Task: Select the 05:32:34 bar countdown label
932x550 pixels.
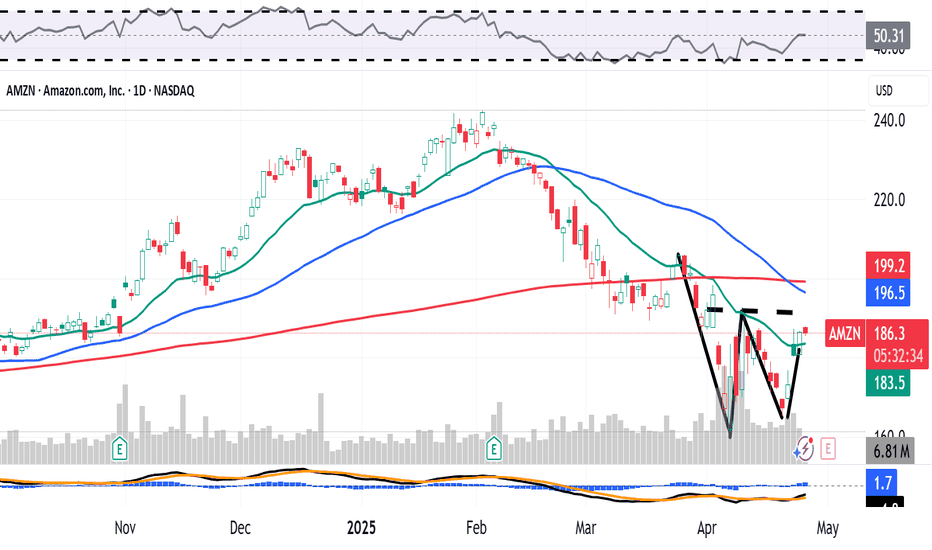Action: (x=898, y=356)
